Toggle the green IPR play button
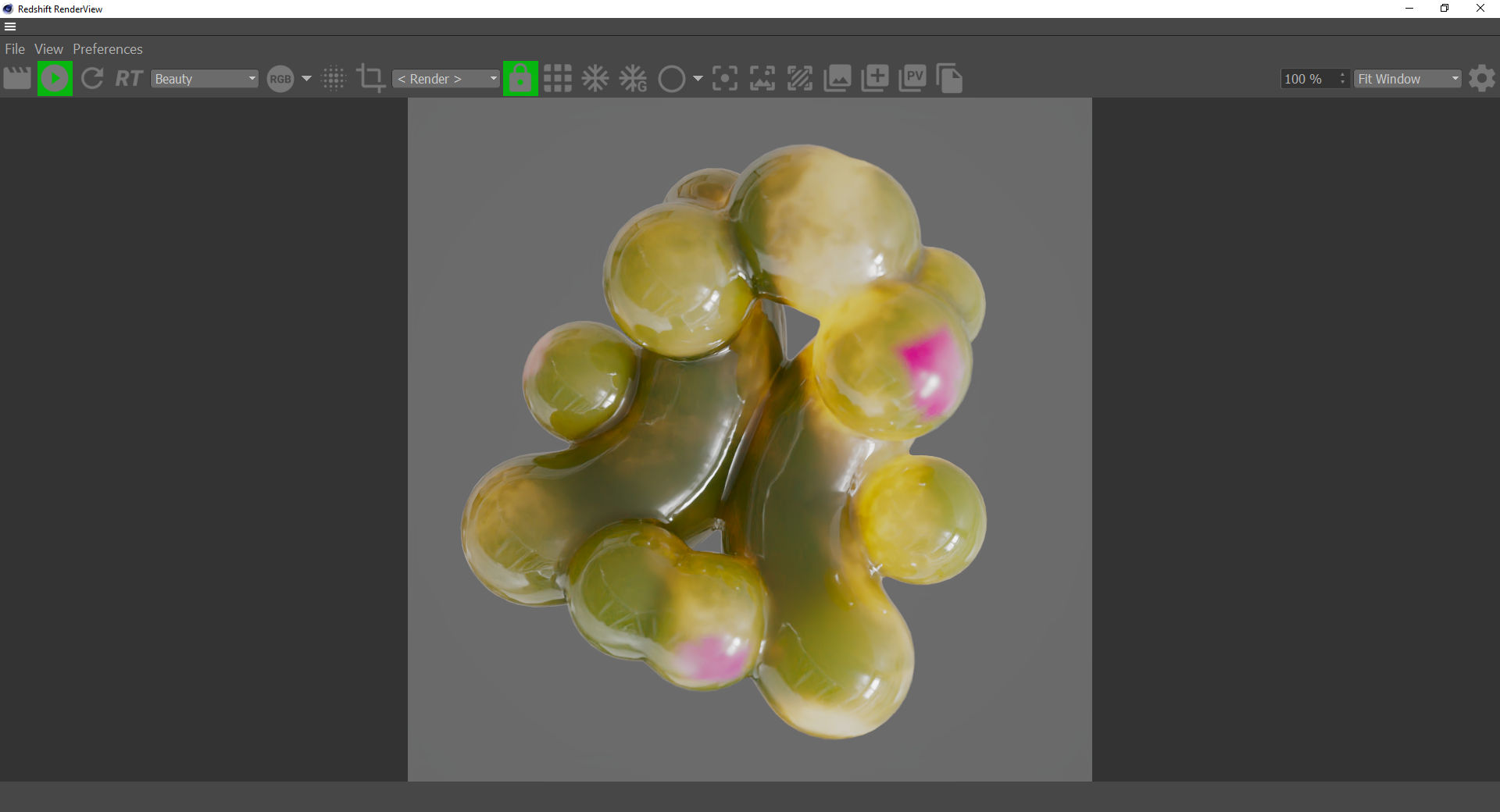The width and height of the screenshot is (1500, 812). coord(55,79)
